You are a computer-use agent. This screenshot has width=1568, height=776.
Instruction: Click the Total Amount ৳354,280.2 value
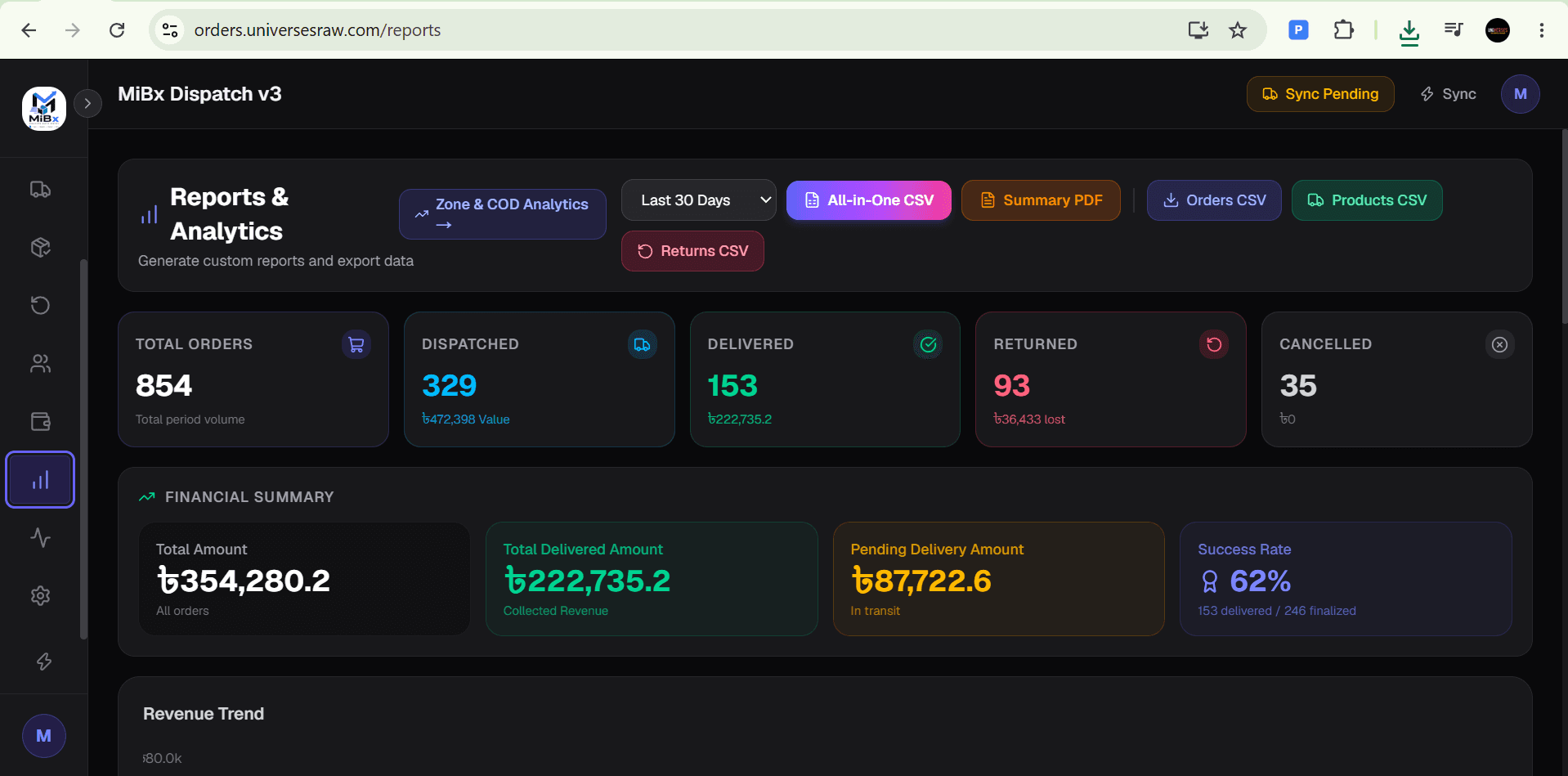[244, 581]
